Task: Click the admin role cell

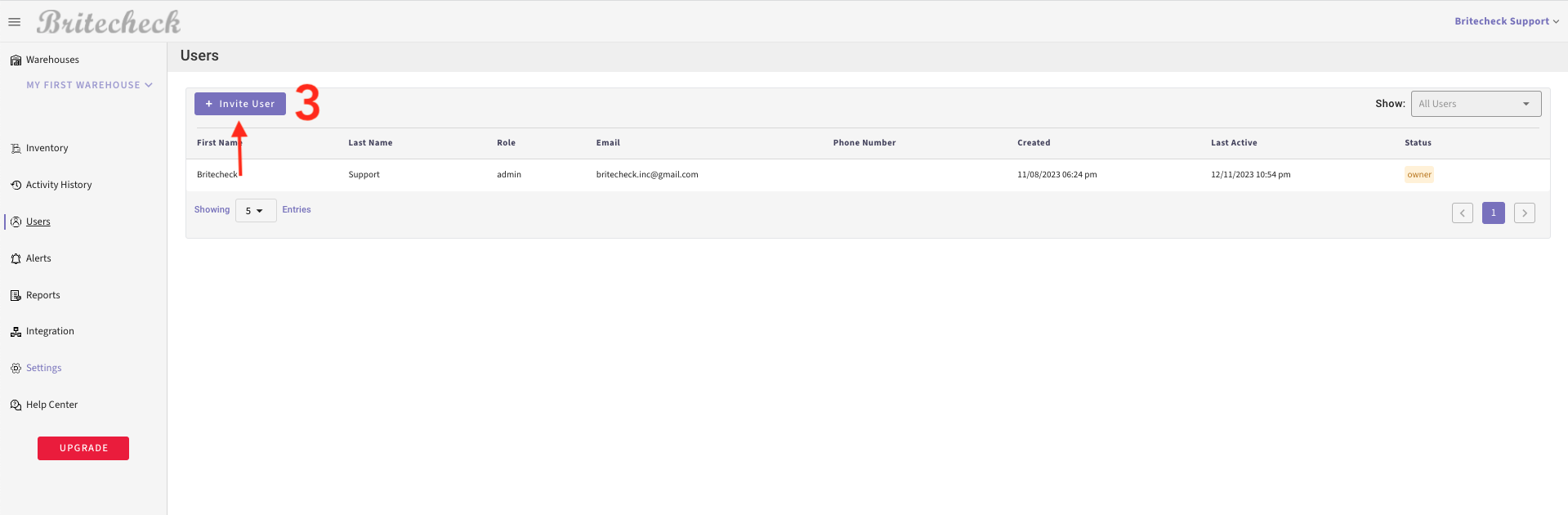Action: pos(509,174)
